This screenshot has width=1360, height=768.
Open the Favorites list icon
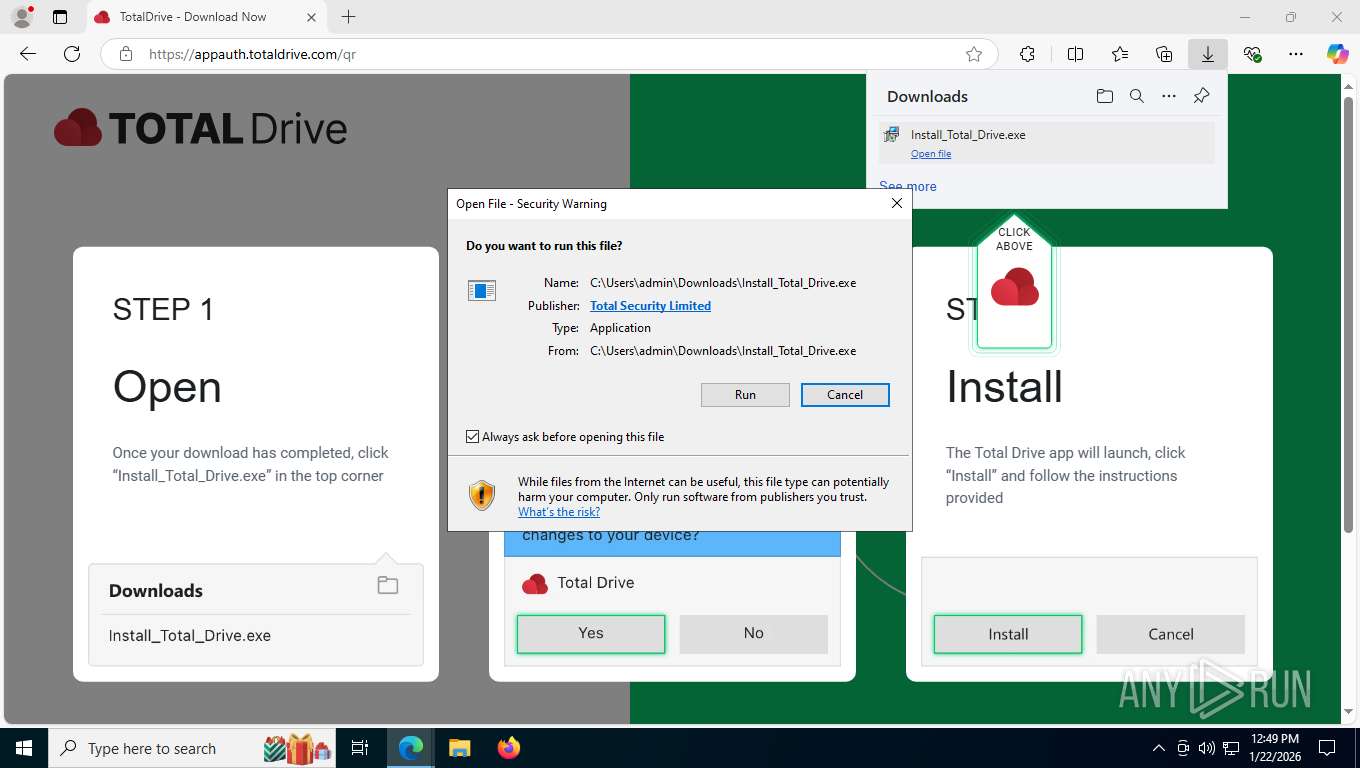click(1120, 54)
